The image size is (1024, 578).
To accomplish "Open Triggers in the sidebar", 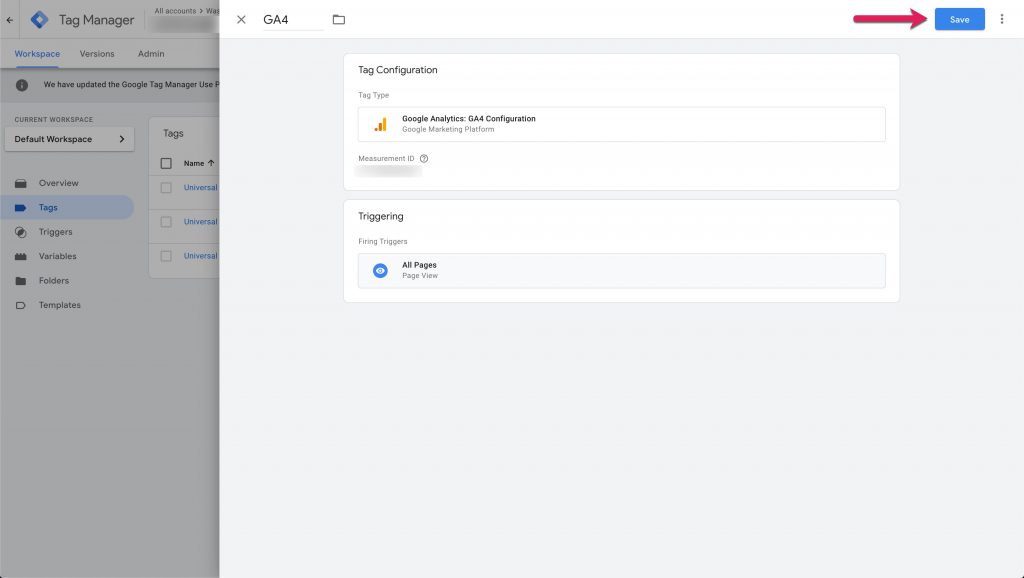I will (x=55, y=232).
